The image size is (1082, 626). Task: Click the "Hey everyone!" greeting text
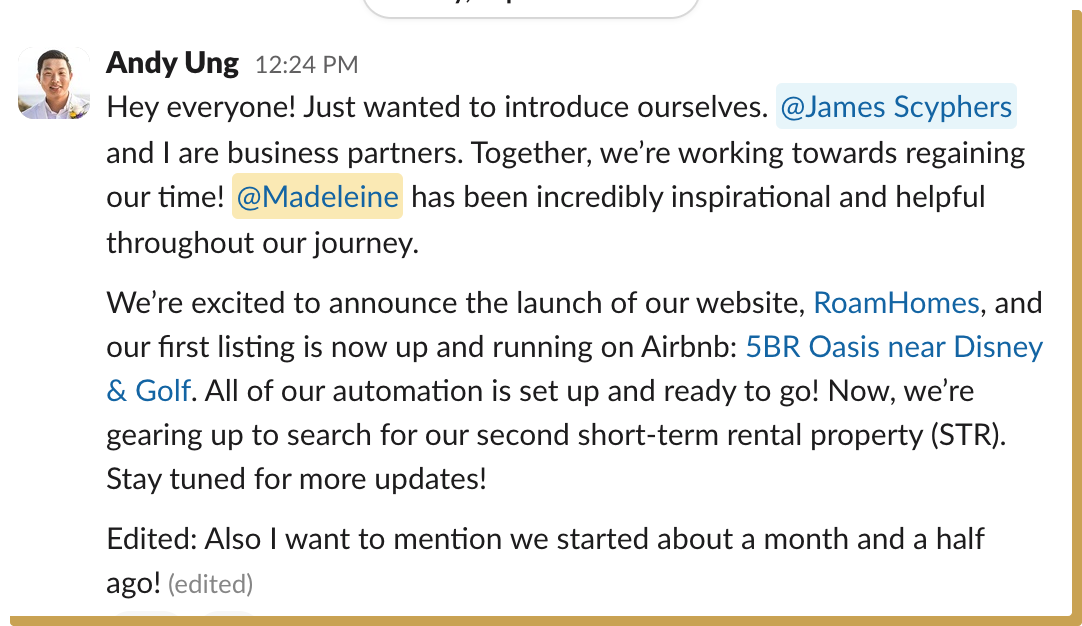tap(198, 107)
